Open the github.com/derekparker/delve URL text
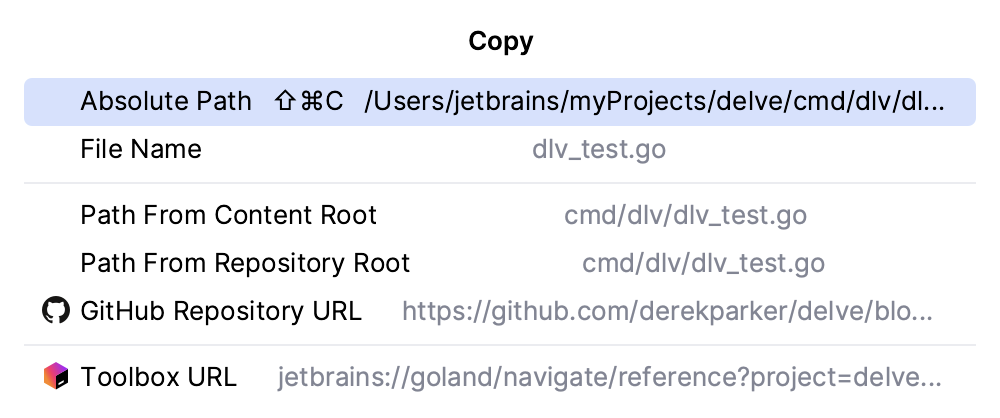1000x418 pixels. (x=667, y=311)
